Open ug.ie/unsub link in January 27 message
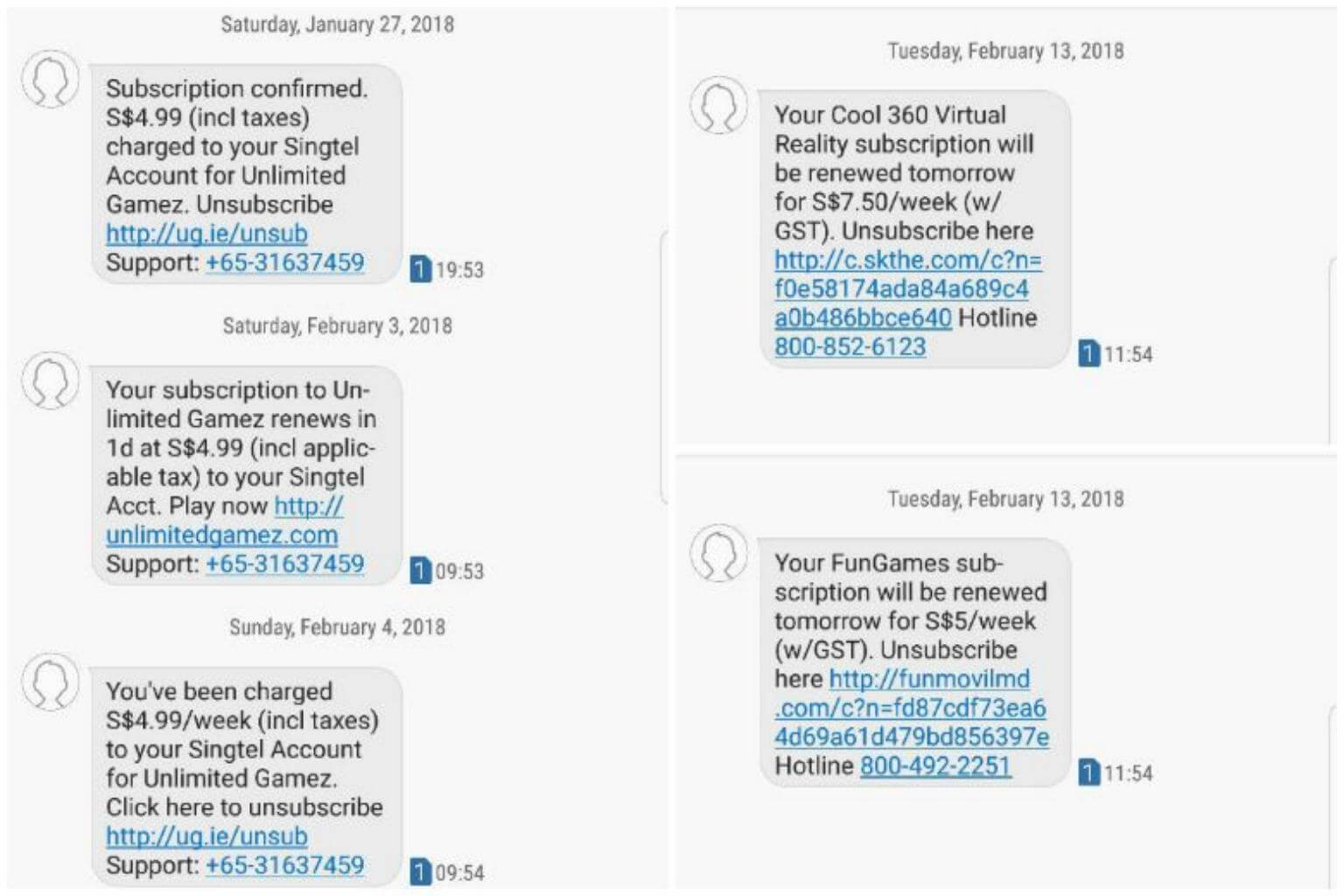The height and width of the screenshot is (896, 1344). click(206, 234)
